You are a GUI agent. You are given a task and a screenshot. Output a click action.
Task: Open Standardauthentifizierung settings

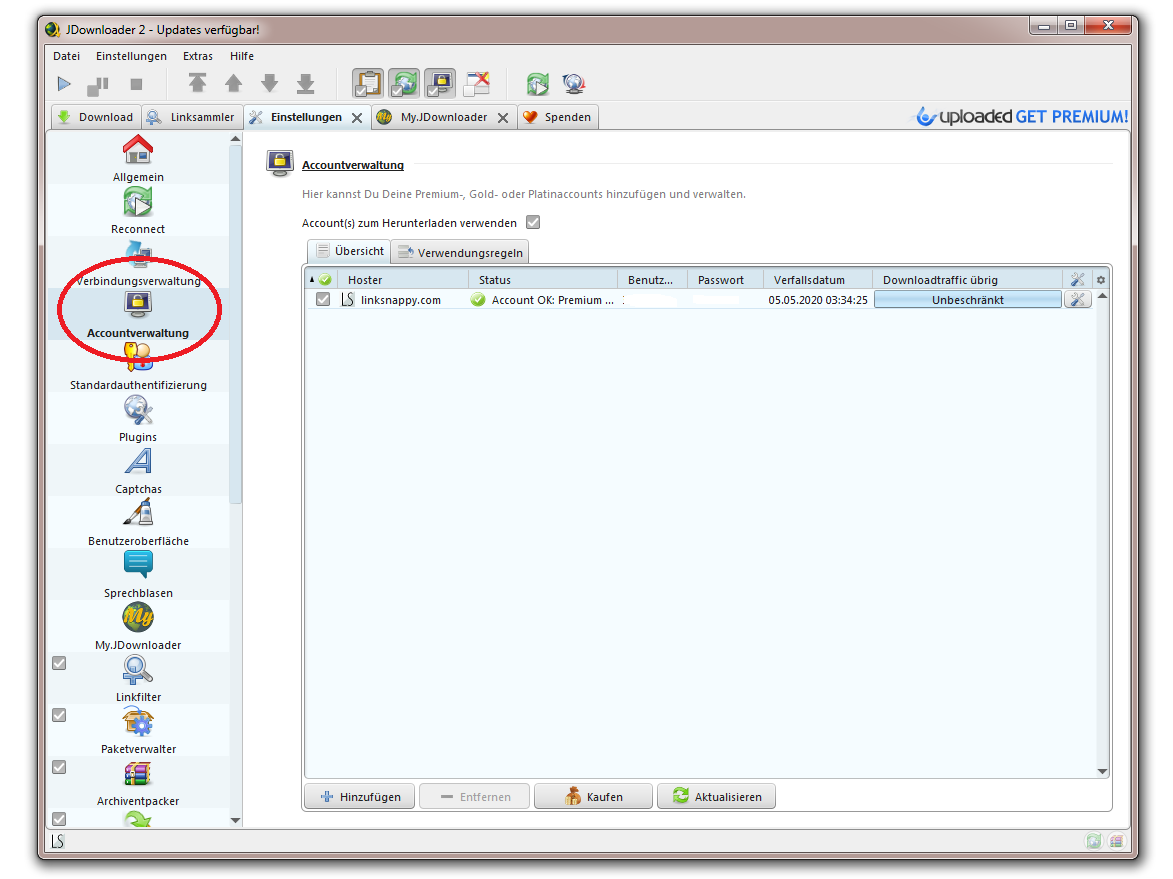click(x=138, y=367)
